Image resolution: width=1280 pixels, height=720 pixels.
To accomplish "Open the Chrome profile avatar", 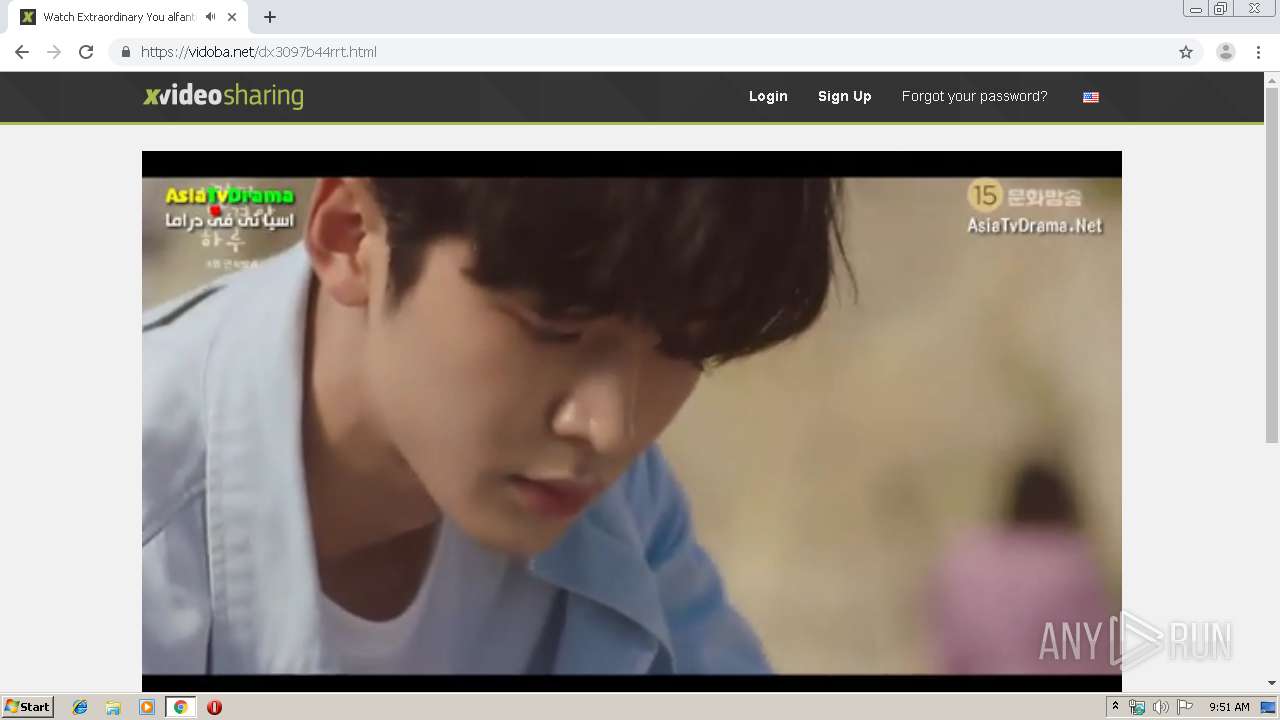I will coord(1226,52).
